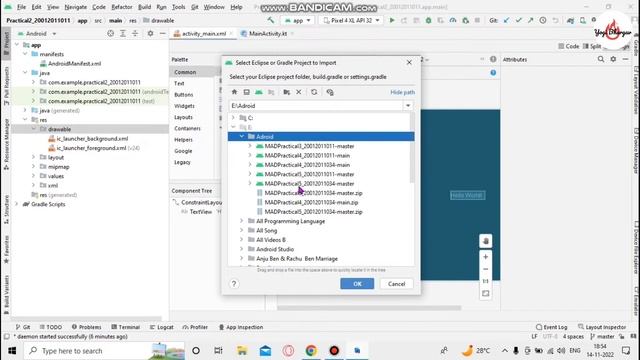Open the Logcat tool window tab
This screenshot has height=360, width=640.
click(x=162, y=327)
